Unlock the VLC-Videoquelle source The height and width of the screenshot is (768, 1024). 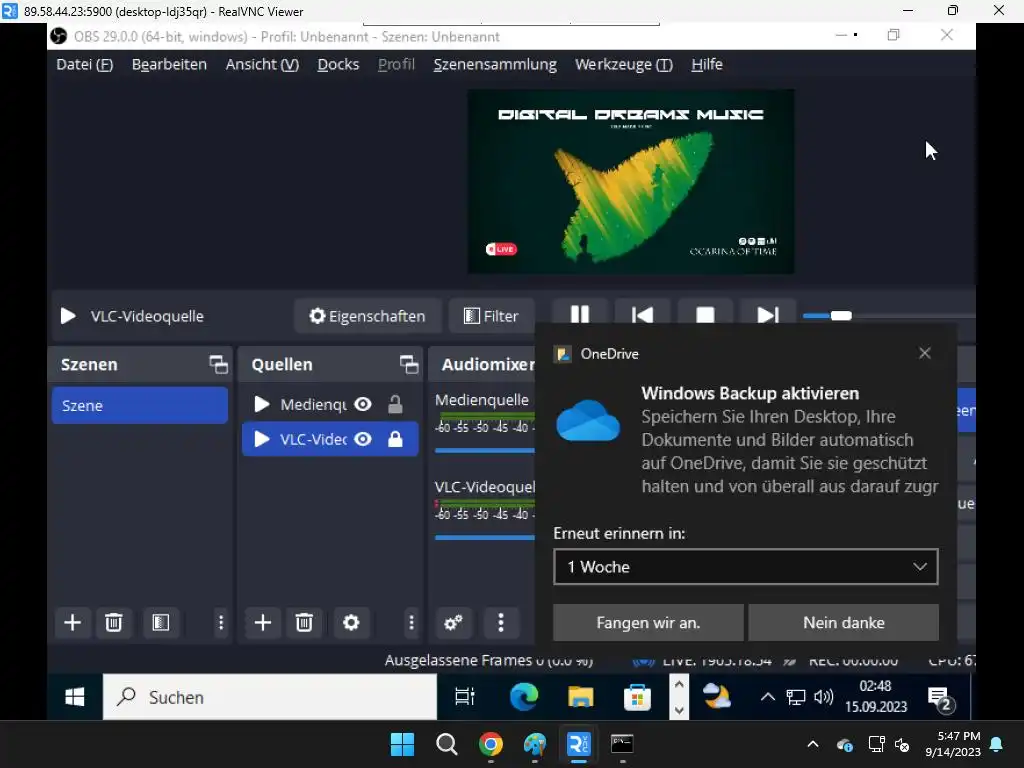395,439
